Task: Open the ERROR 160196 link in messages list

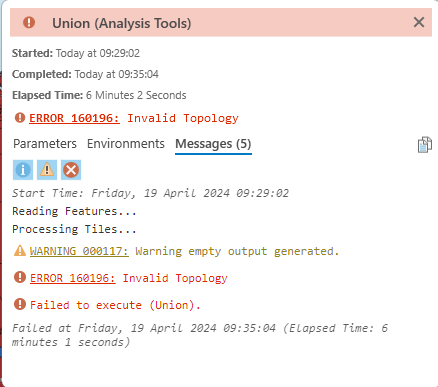Action: tap(73, 278)
